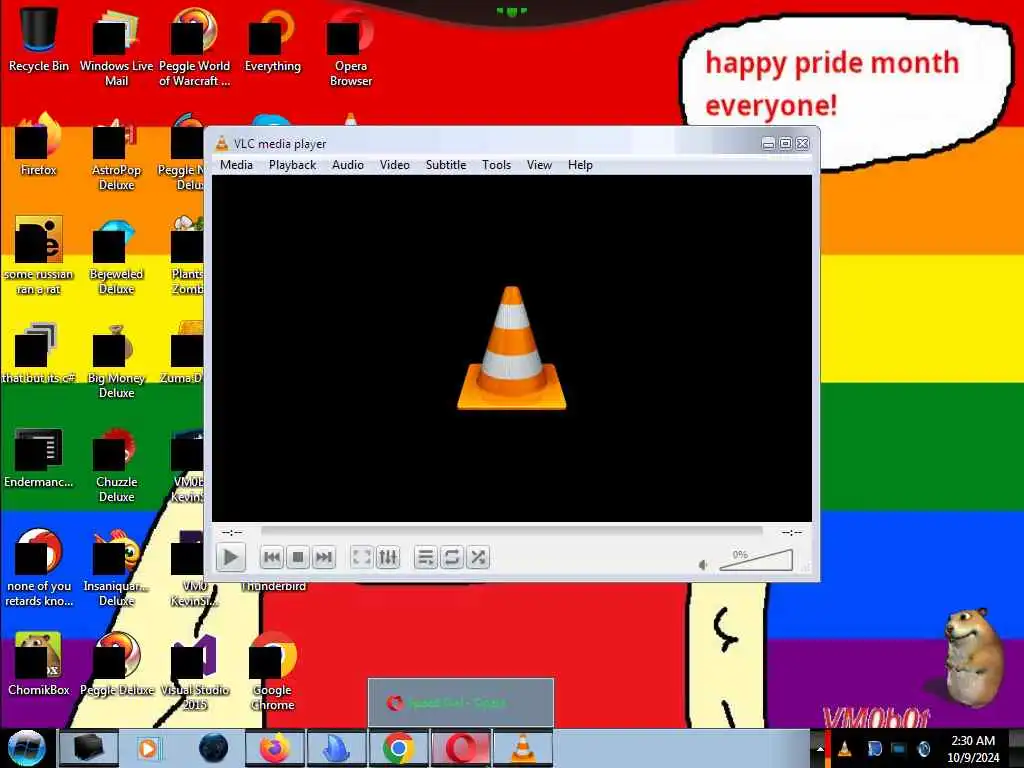Show hidden system tray icons
This screenshot has width=1024, height=768.
[819, 749]
